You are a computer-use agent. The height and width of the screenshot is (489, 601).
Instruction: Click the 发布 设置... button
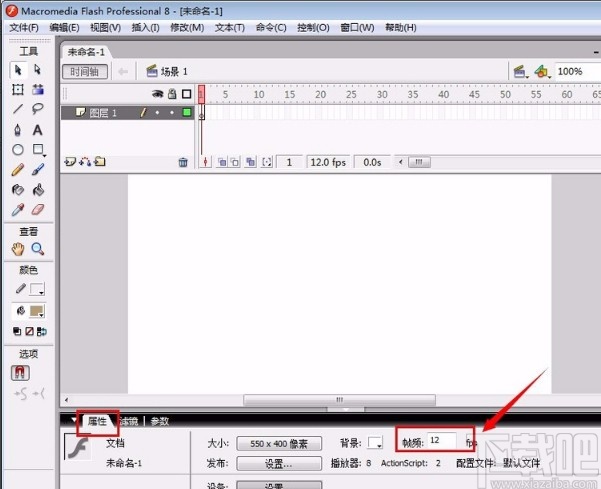[x=279, y=464]
